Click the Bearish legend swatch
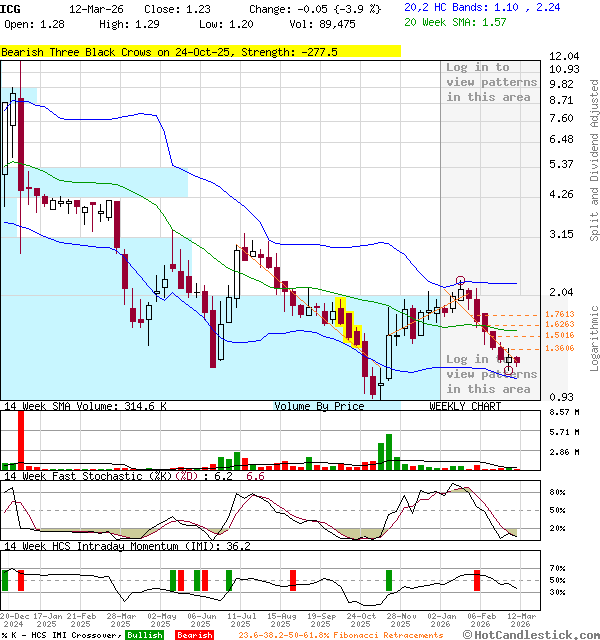This screenshot has width=600, height=640. point(194,635)
